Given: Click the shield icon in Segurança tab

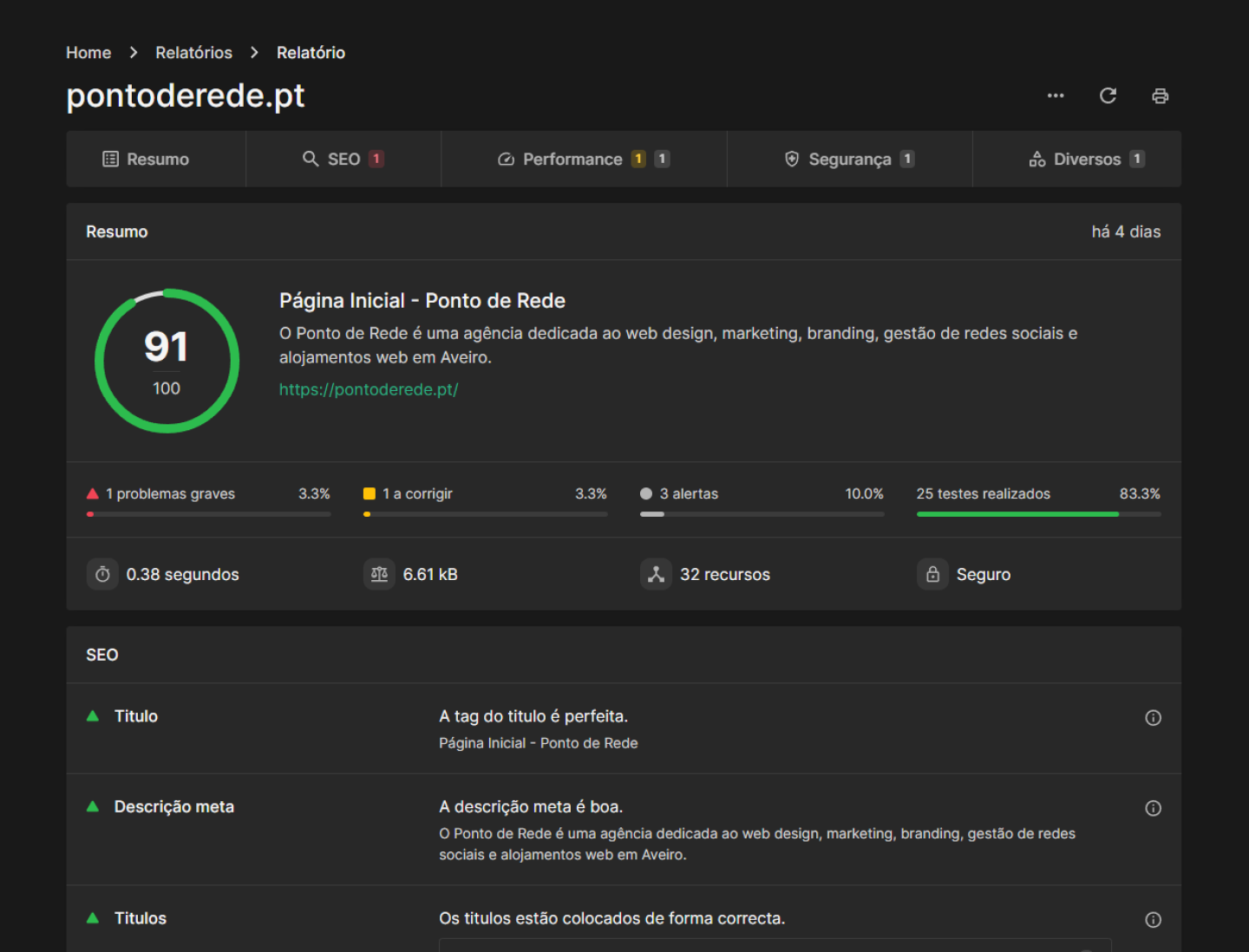Looking at the screenshot, I should [792, 159].
